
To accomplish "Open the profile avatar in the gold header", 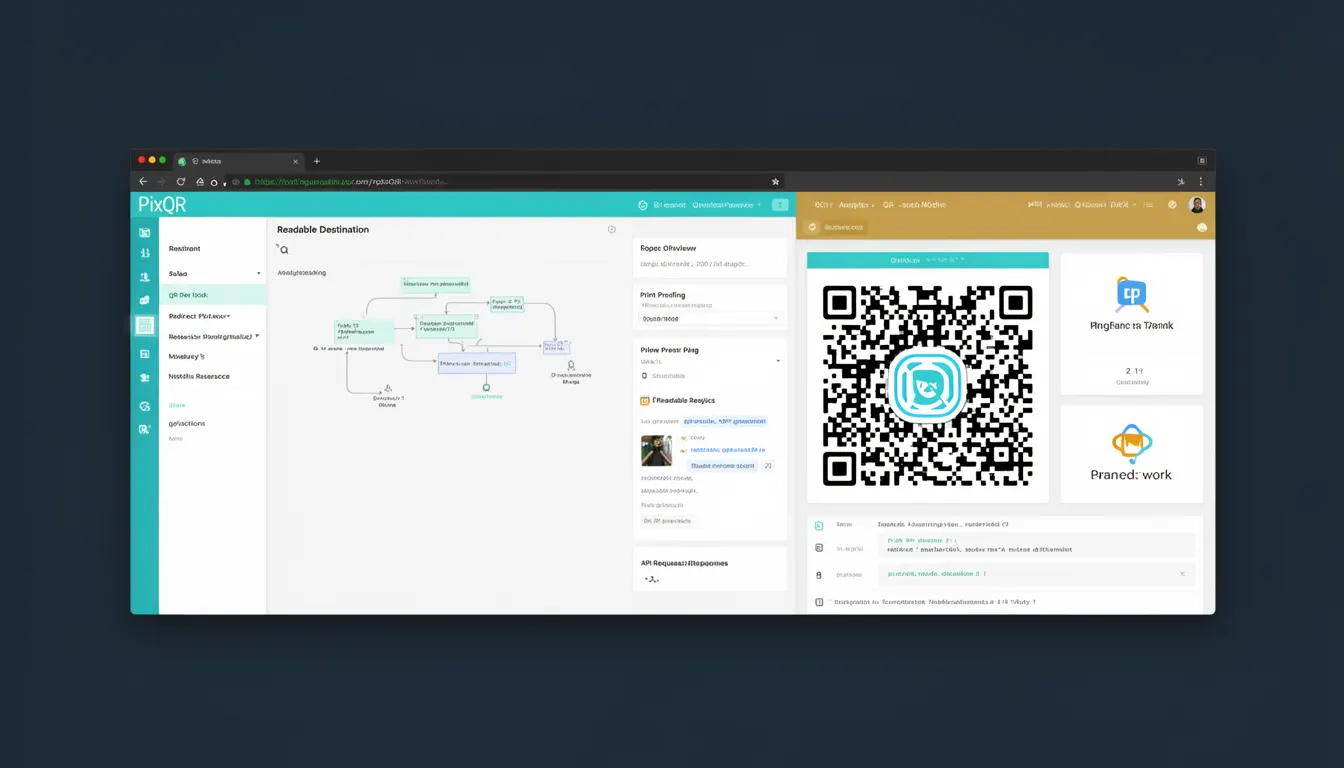I will (1196, 204).
